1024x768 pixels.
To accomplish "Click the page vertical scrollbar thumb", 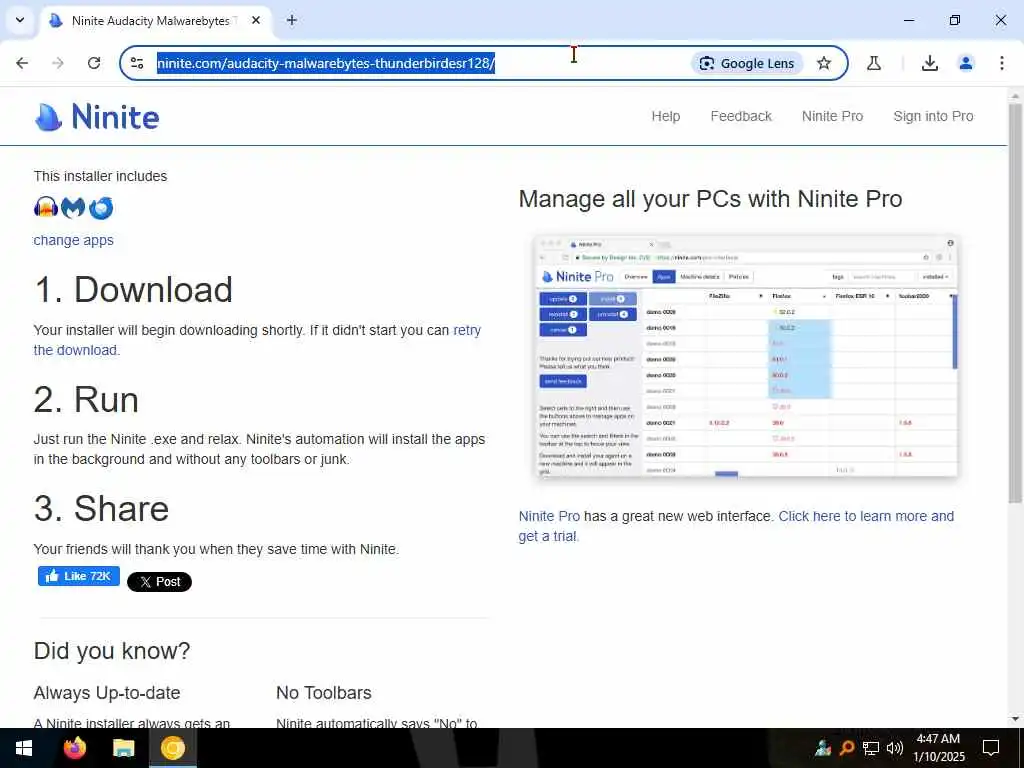I will click(1015, 304).
